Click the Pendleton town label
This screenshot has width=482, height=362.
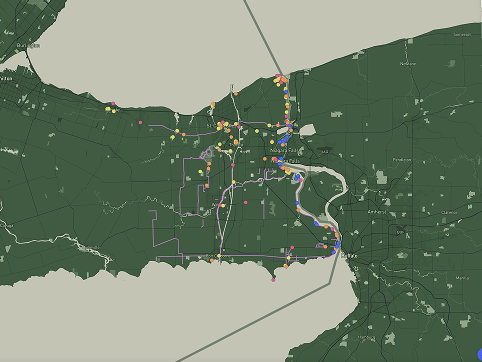402,160
